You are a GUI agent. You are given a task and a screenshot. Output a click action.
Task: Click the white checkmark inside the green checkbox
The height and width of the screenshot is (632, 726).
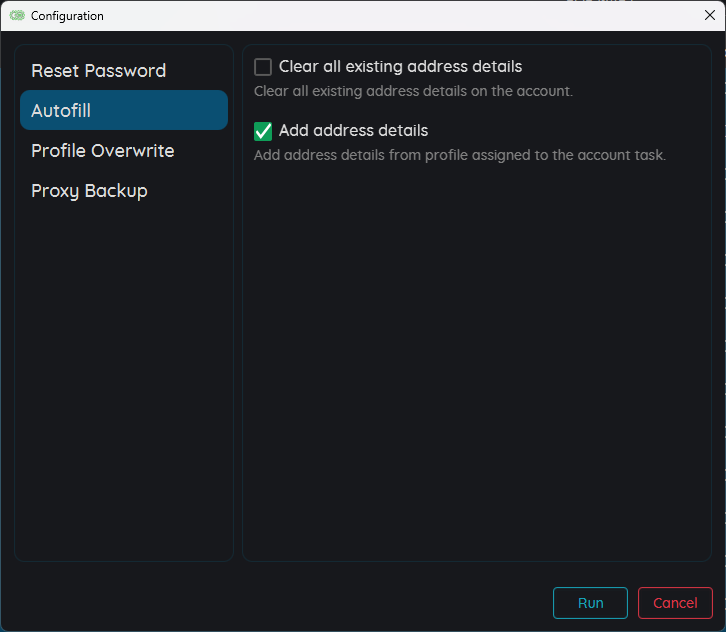pyautogui.click(x=263, y=131)
